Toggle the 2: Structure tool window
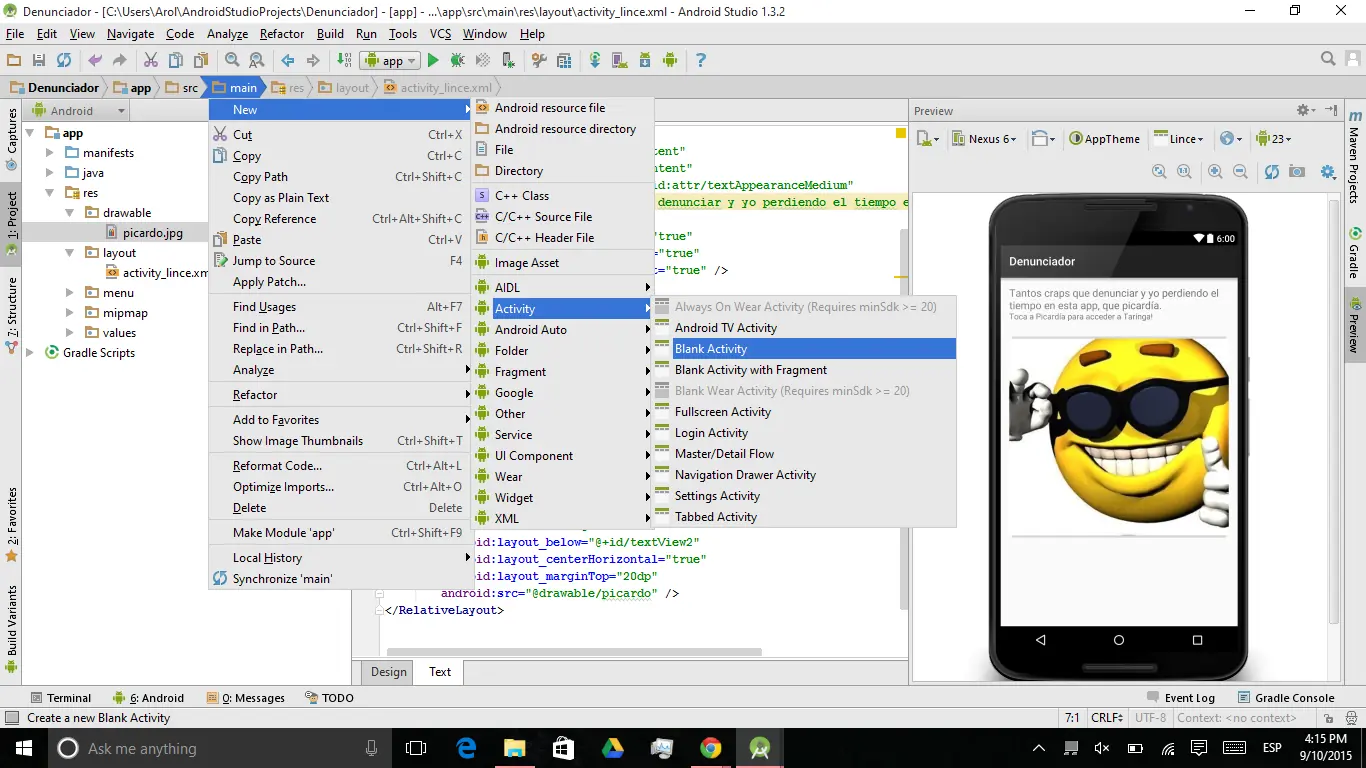 (12, 313)
